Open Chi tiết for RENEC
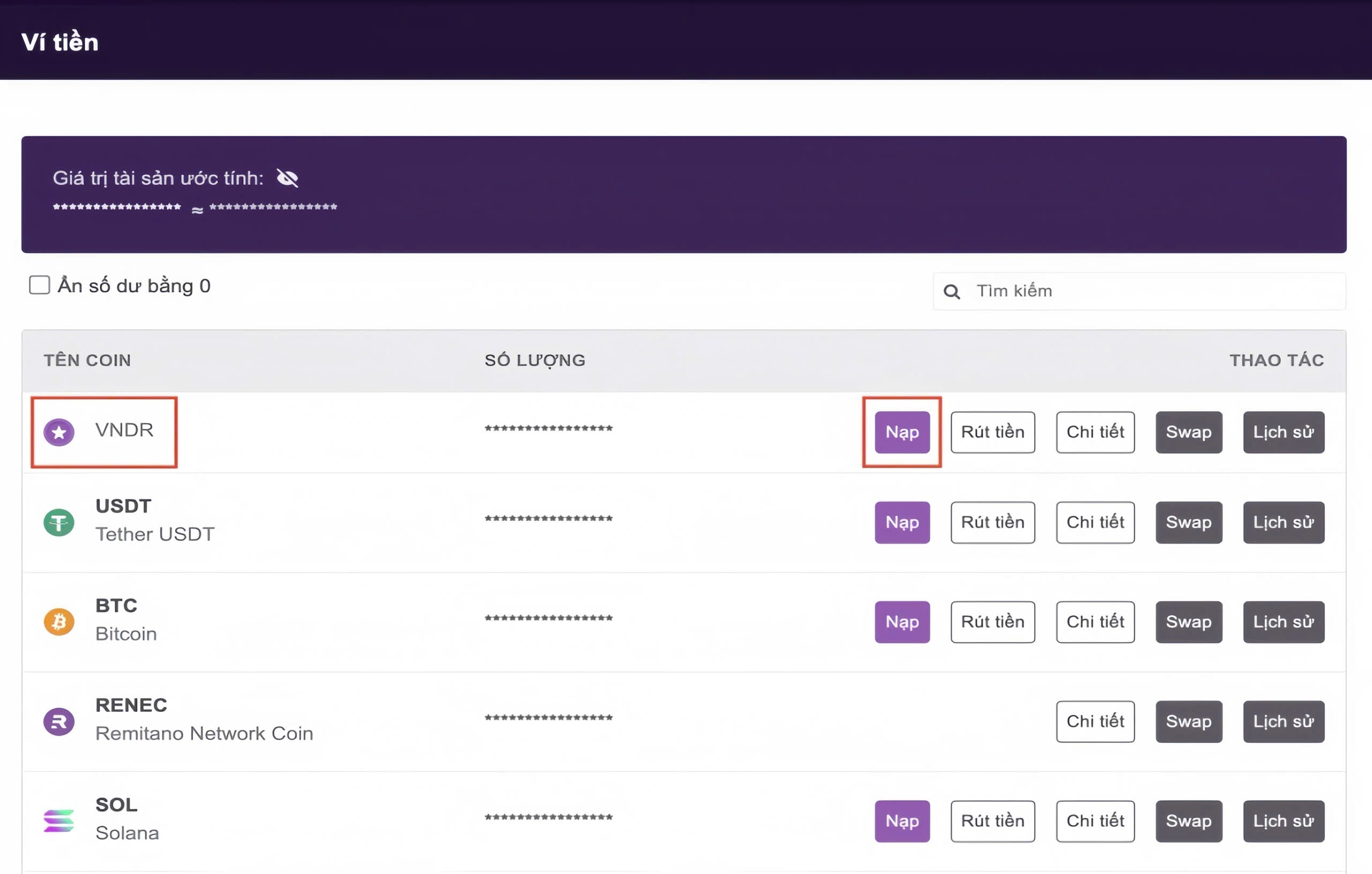The image size is (1372, 874). (x=1095, y=722)
